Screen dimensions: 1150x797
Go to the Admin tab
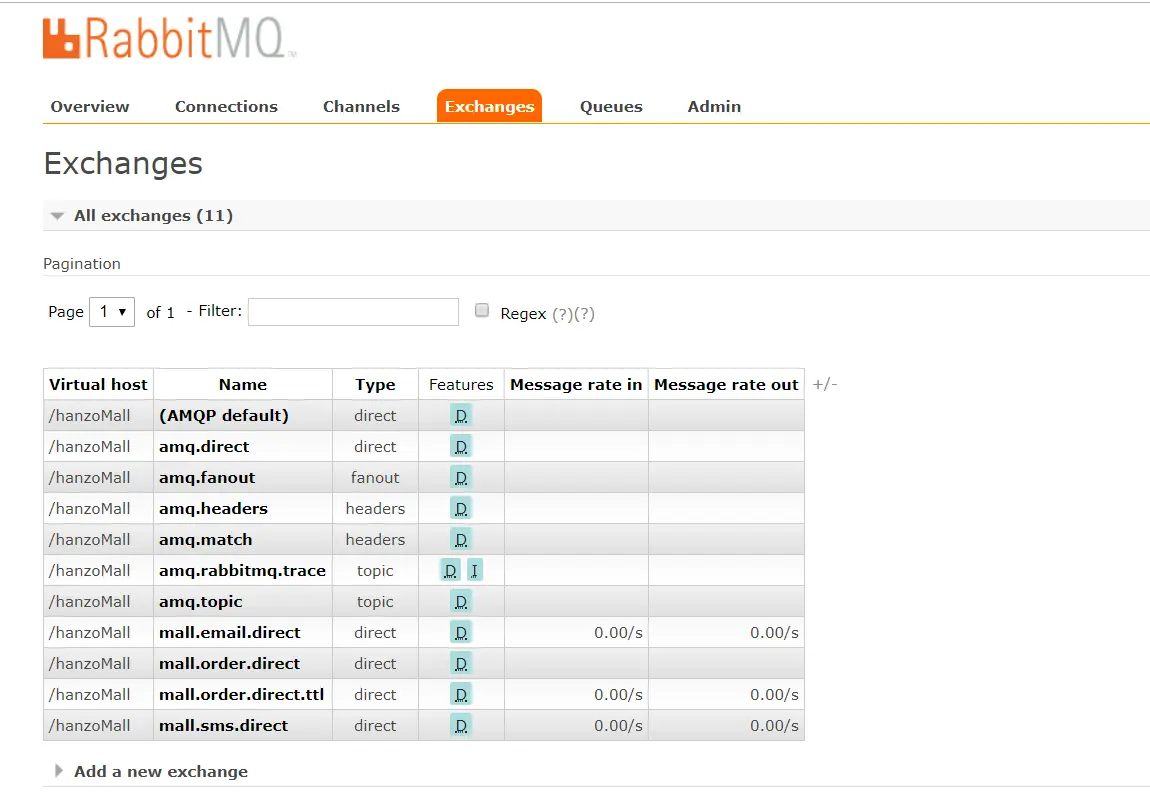click(x=714, y=106)
